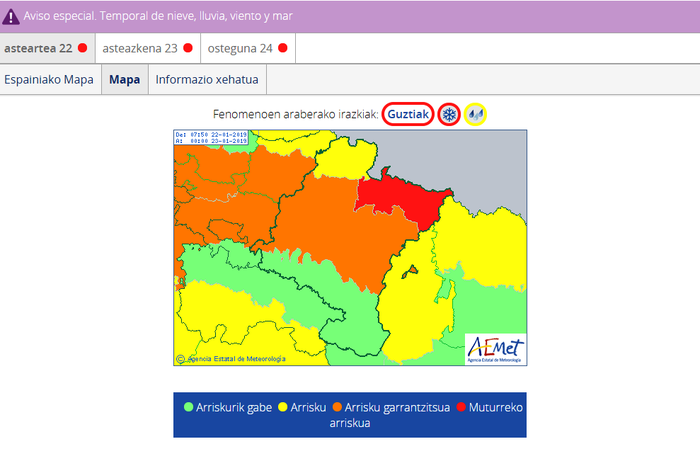This screenshot has height=461, width=700.
Task: Click the Guztiak all-phenomena filter button
Action: click(x=408, y=115)
